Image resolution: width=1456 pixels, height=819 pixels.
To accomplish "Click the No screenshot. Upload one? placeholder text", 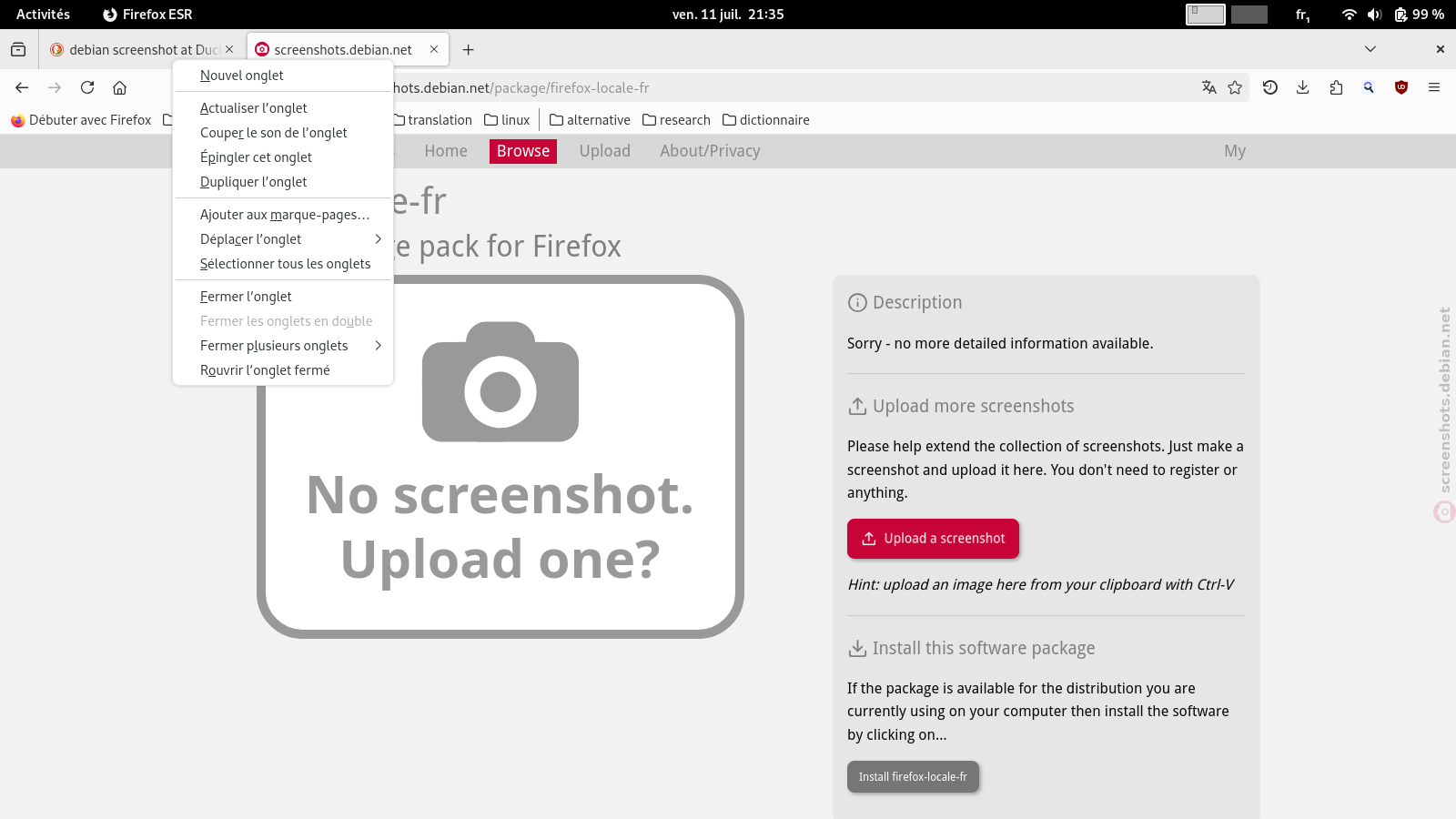I will pos(500,527).
